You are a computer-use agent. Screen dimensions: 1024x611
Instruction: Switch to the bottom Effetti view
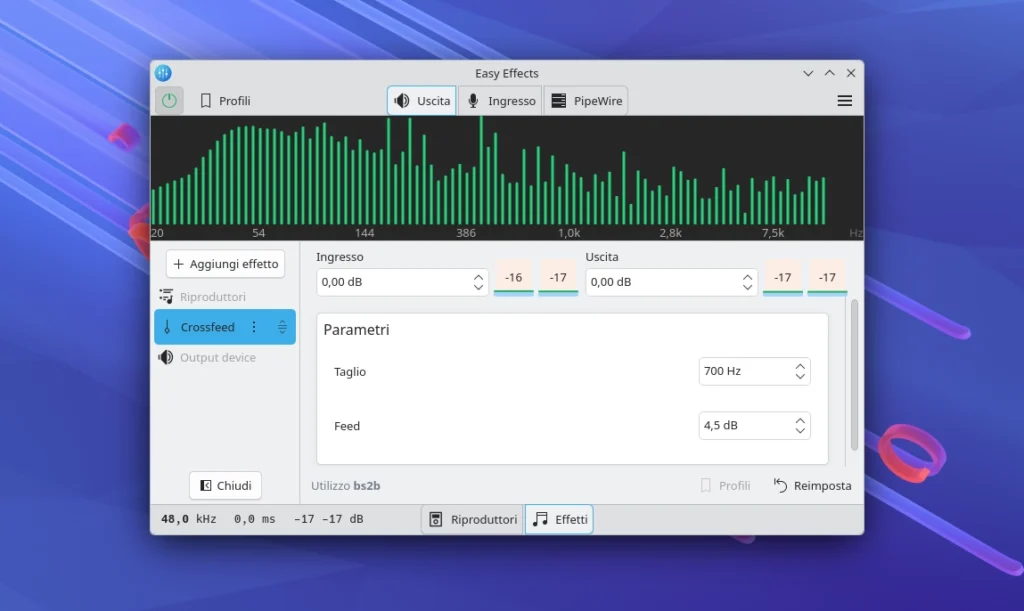tap(559, 519)
